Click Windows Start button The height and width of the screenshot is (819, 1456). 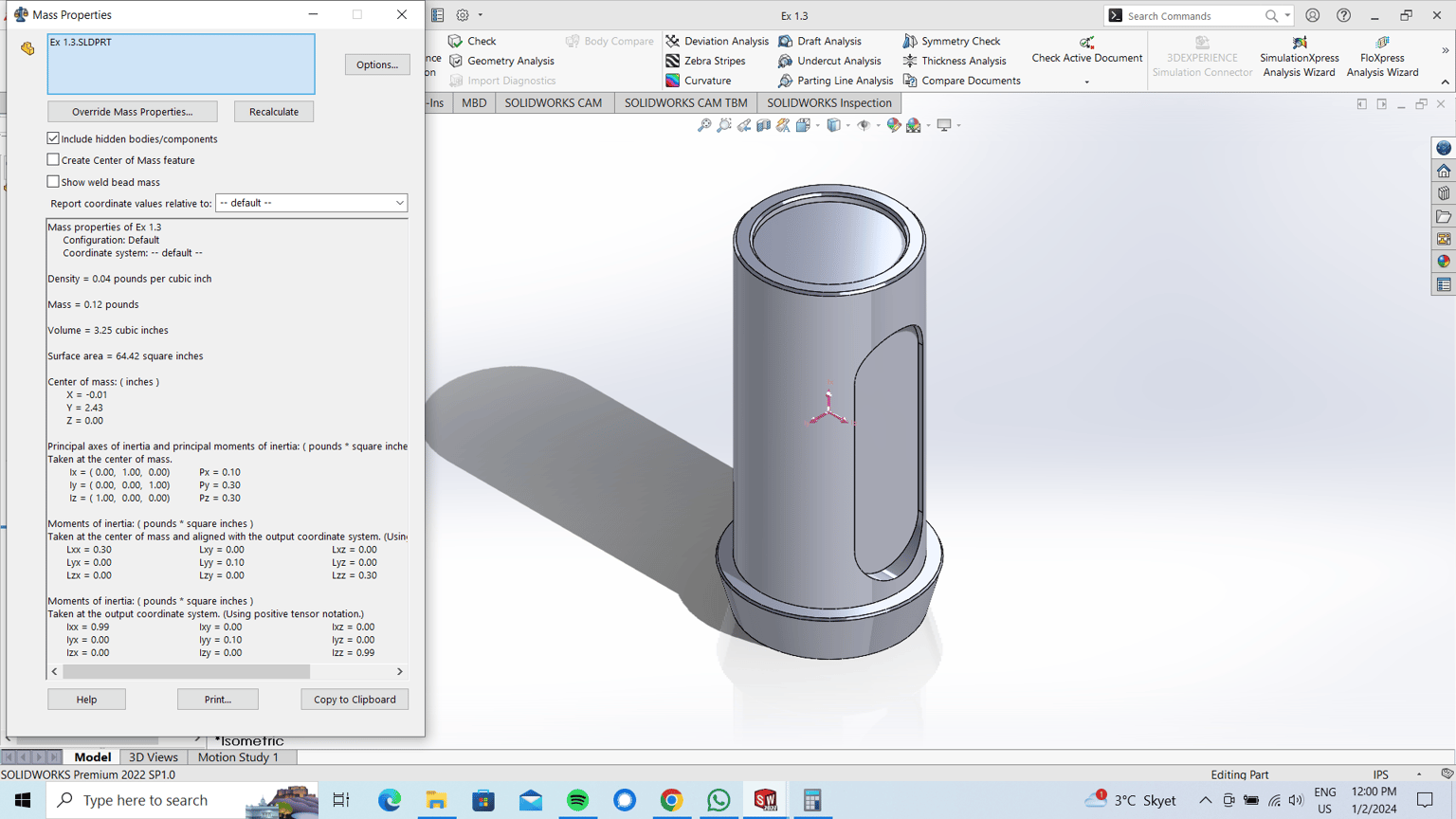[23, 800]
